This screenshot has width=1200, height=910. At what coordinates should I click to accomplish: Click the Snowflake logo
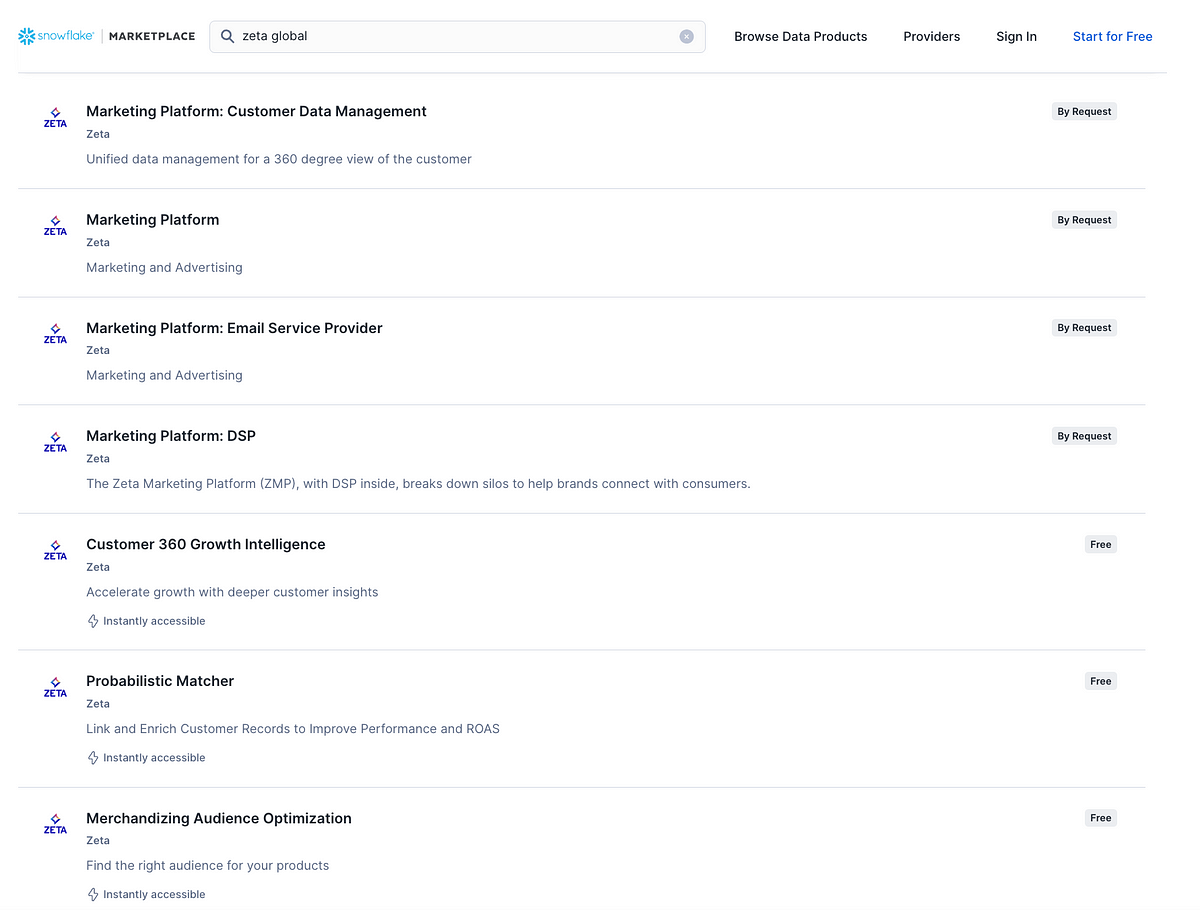pos(56,36)
